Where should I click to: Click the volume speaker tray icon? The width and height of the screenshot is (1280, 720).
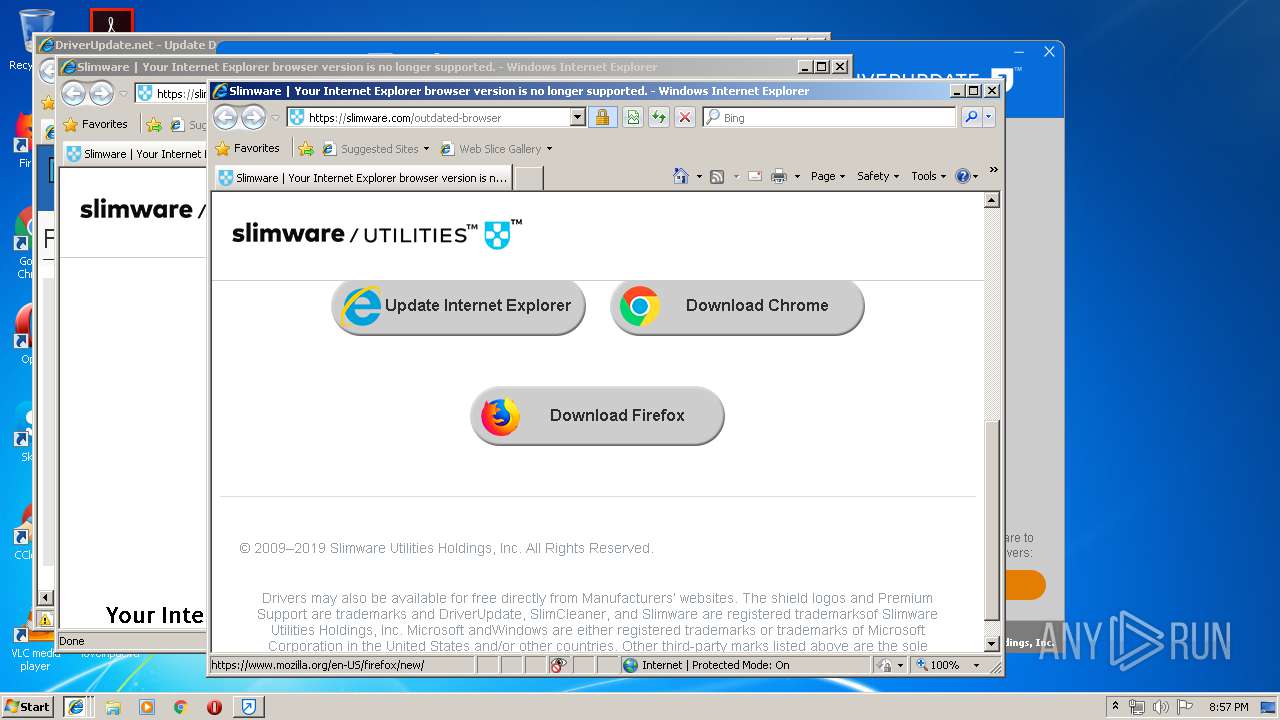tap(1161, 707)
